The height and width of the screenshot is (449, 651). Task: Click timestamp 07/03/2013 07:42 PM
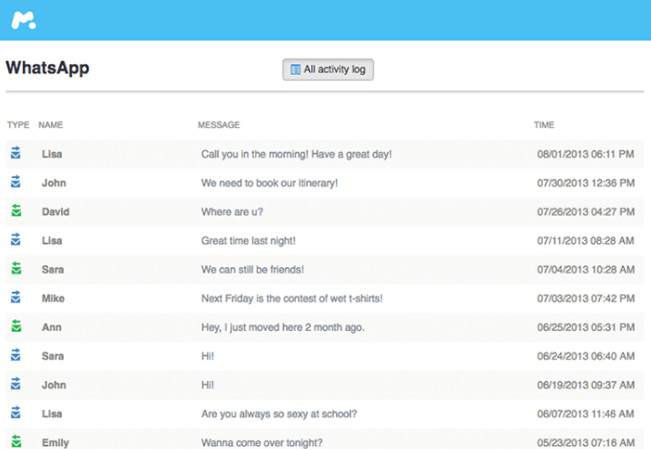586,298
